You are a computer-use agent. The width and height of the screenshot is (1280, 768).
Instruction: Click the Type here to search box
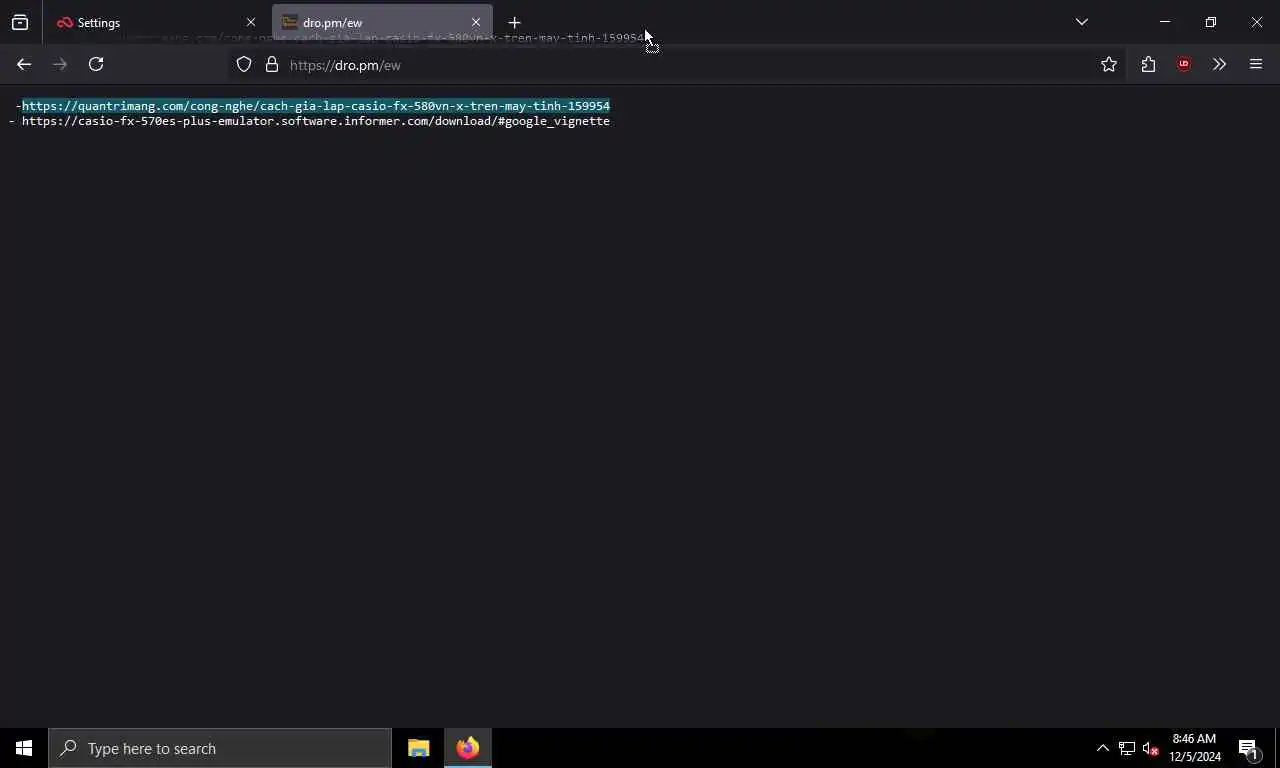[220, 748]
